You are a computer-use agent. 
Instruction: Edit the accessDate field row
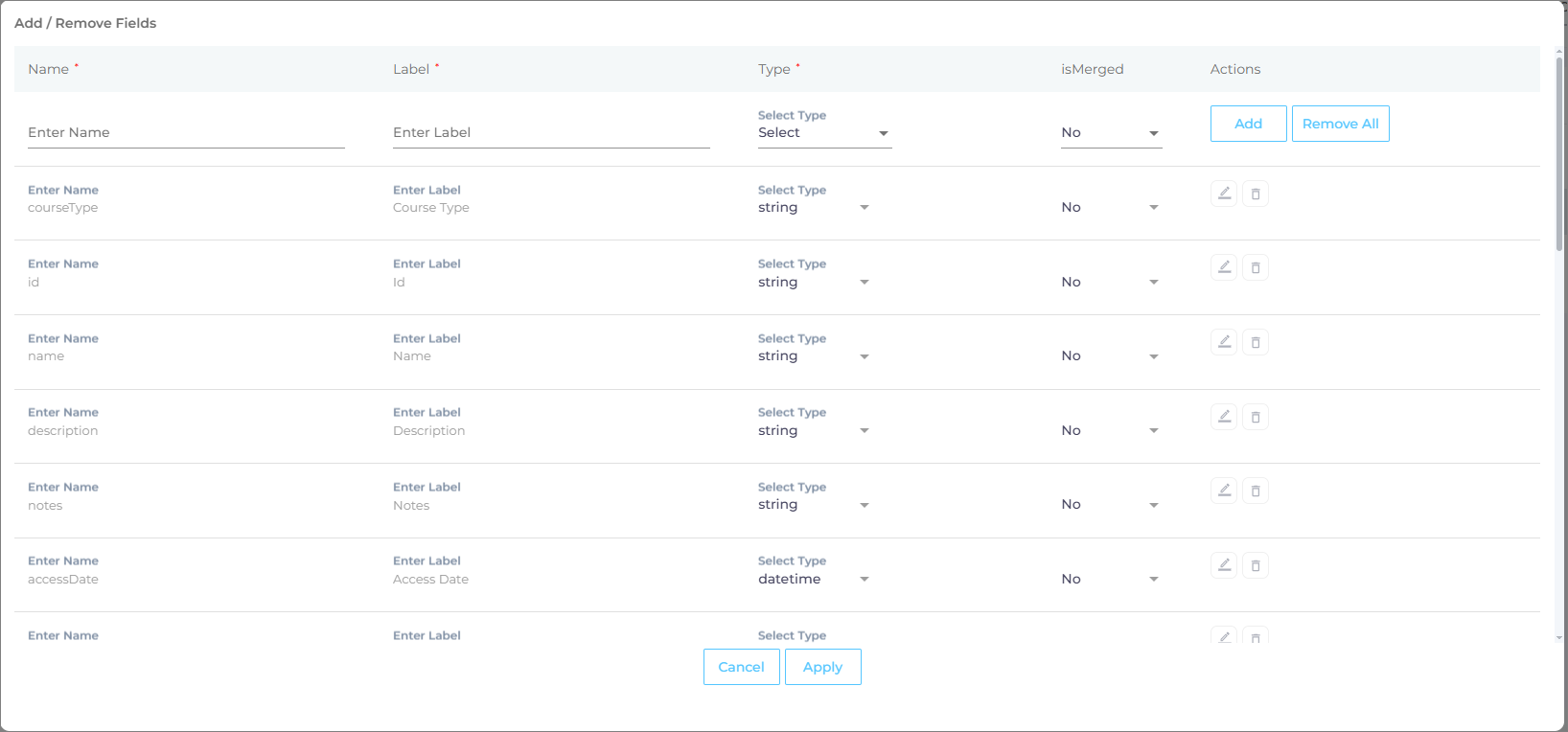tap(1224, 565)
